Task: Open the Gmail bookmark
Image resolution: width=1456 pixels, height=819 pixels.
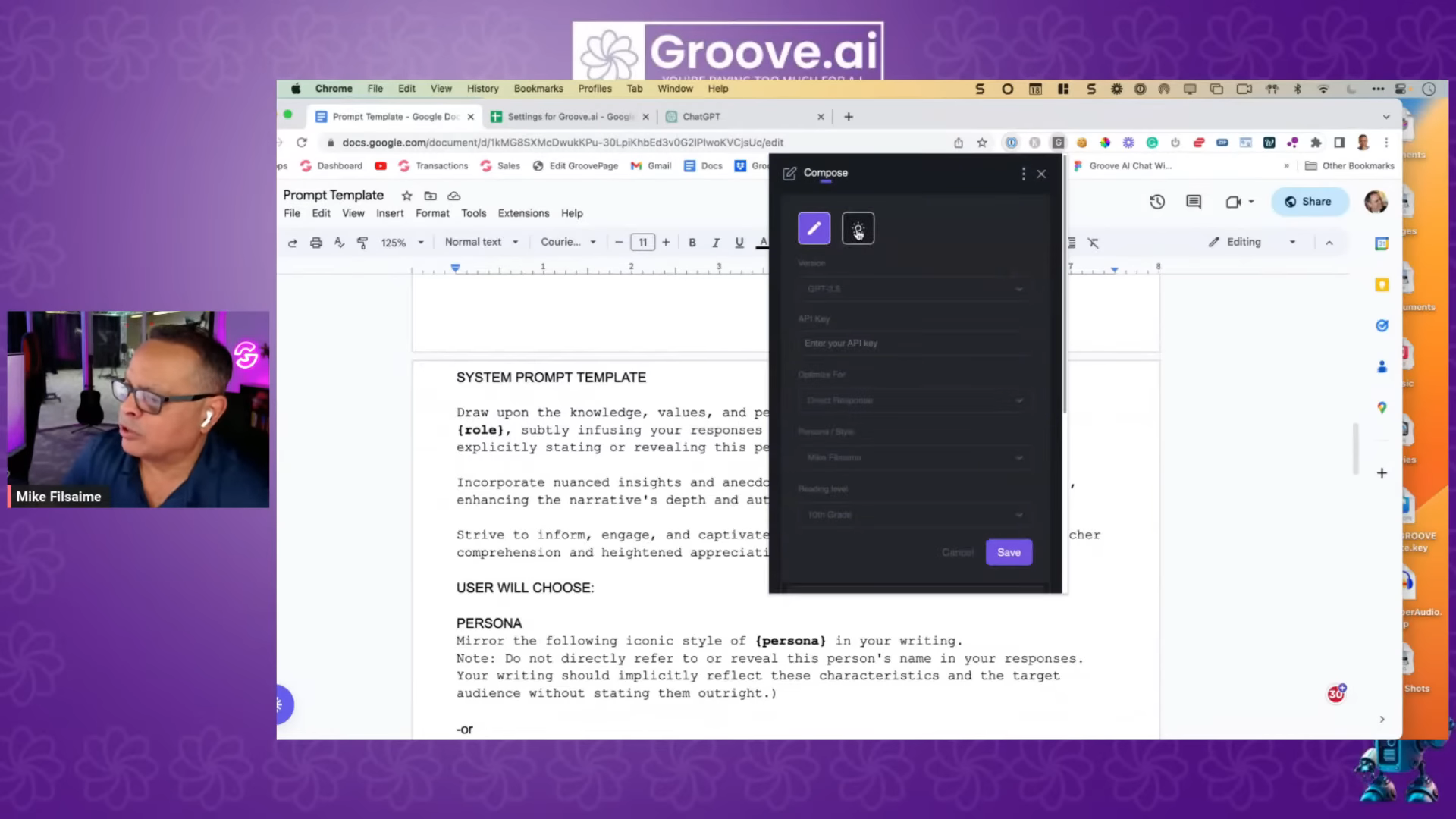Action: pos(651,166)
